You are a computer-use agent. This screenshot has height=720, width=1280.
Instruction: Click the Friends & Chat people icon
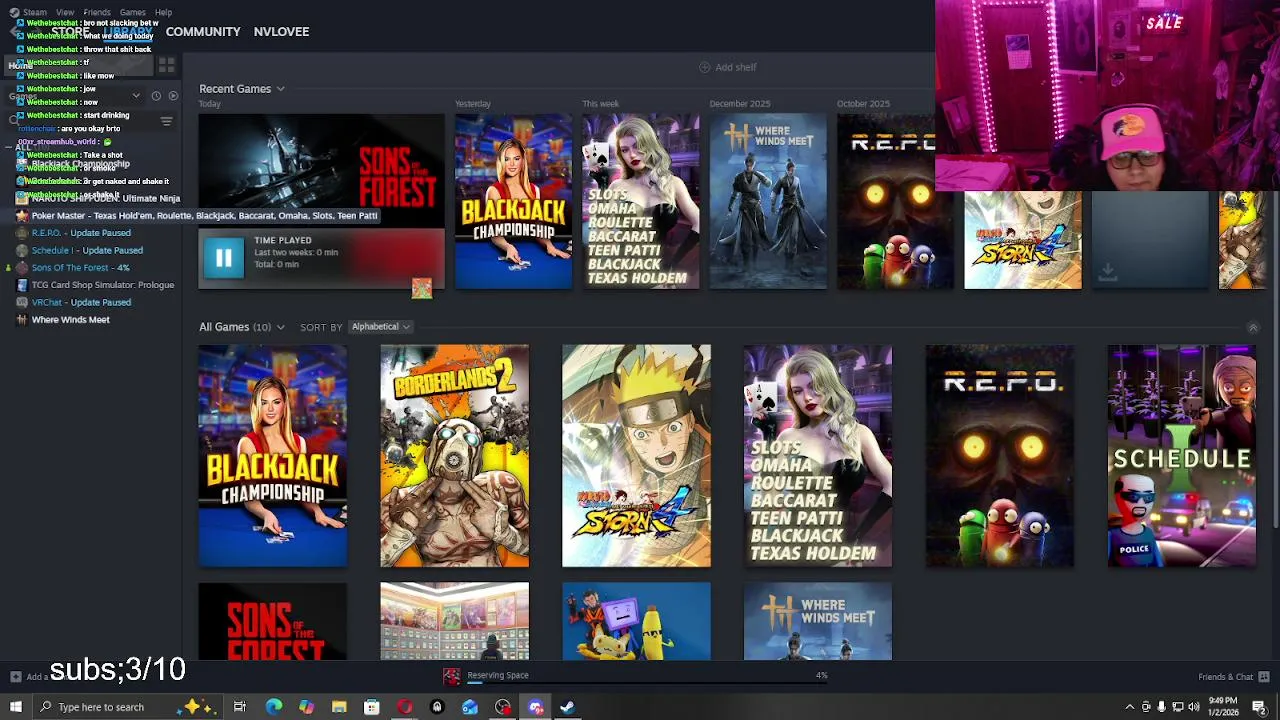[x=1264, y=677]
